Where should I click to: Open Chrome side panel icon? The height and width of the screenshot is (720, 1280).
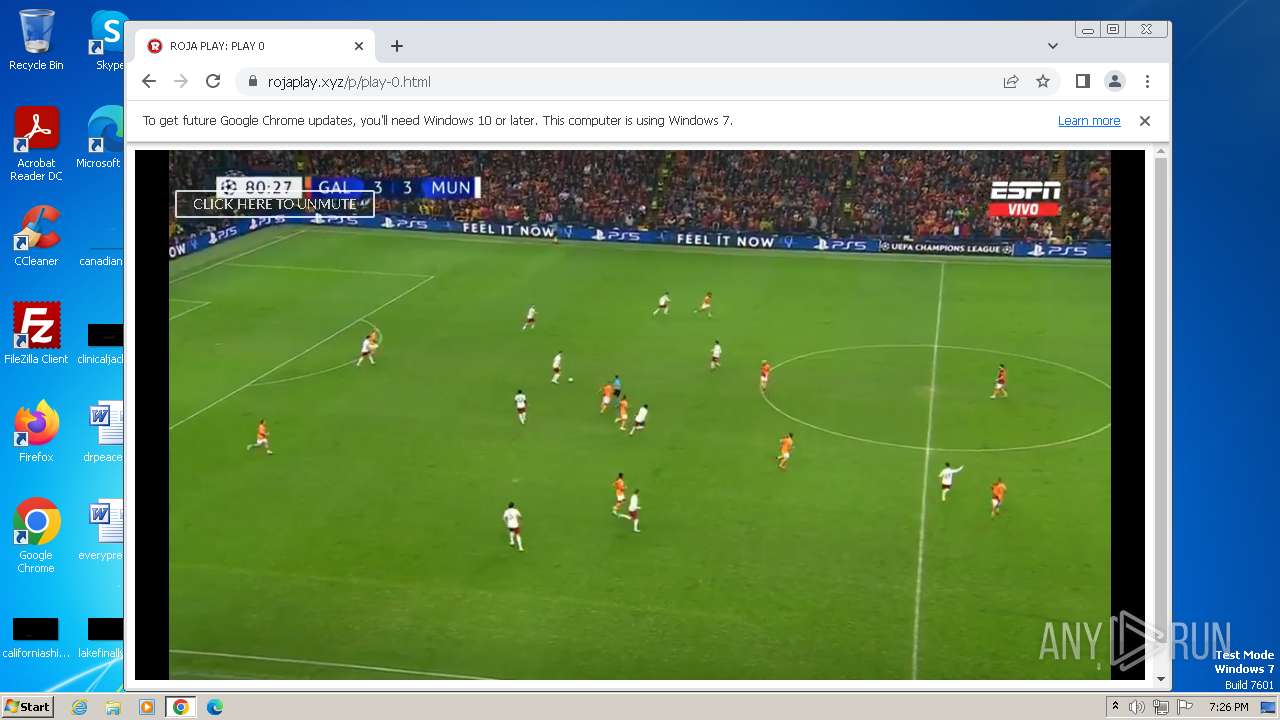pyautogui.click(x=1083, y=82)
